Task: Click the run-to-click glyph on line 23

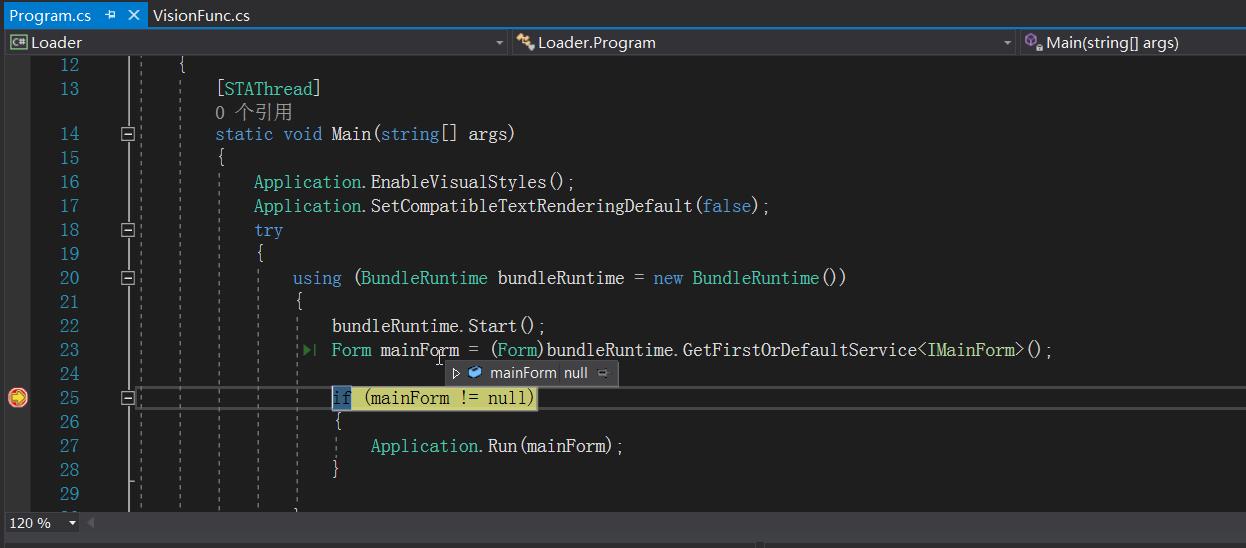Action: tap(310, 350)
